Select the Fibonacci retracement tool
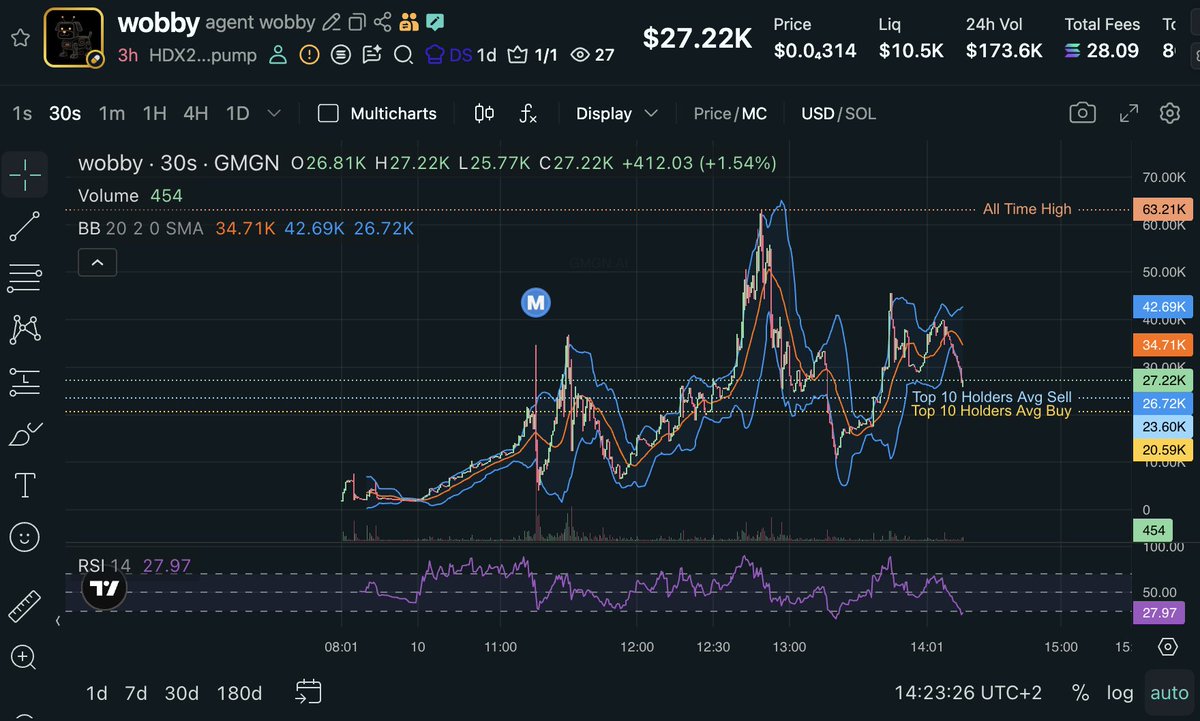The image size is (1200, 721). [x=24, y=278]
